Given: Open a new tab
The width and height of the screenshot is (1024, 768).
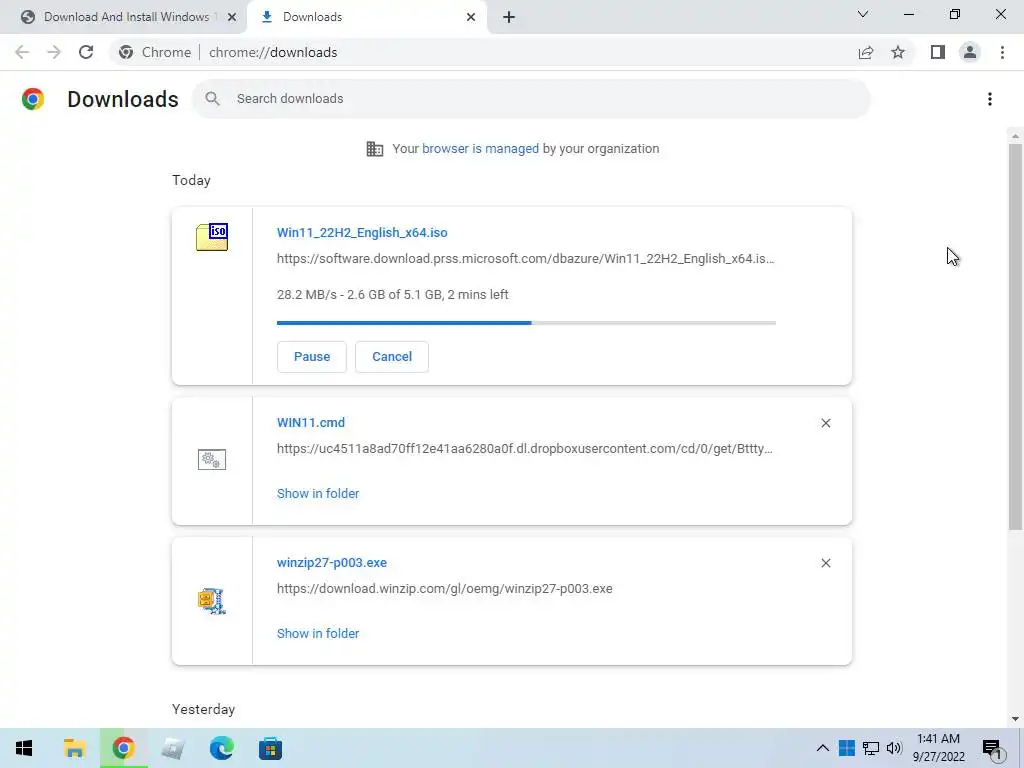Looking at the screenshot, I should (509, 17).
